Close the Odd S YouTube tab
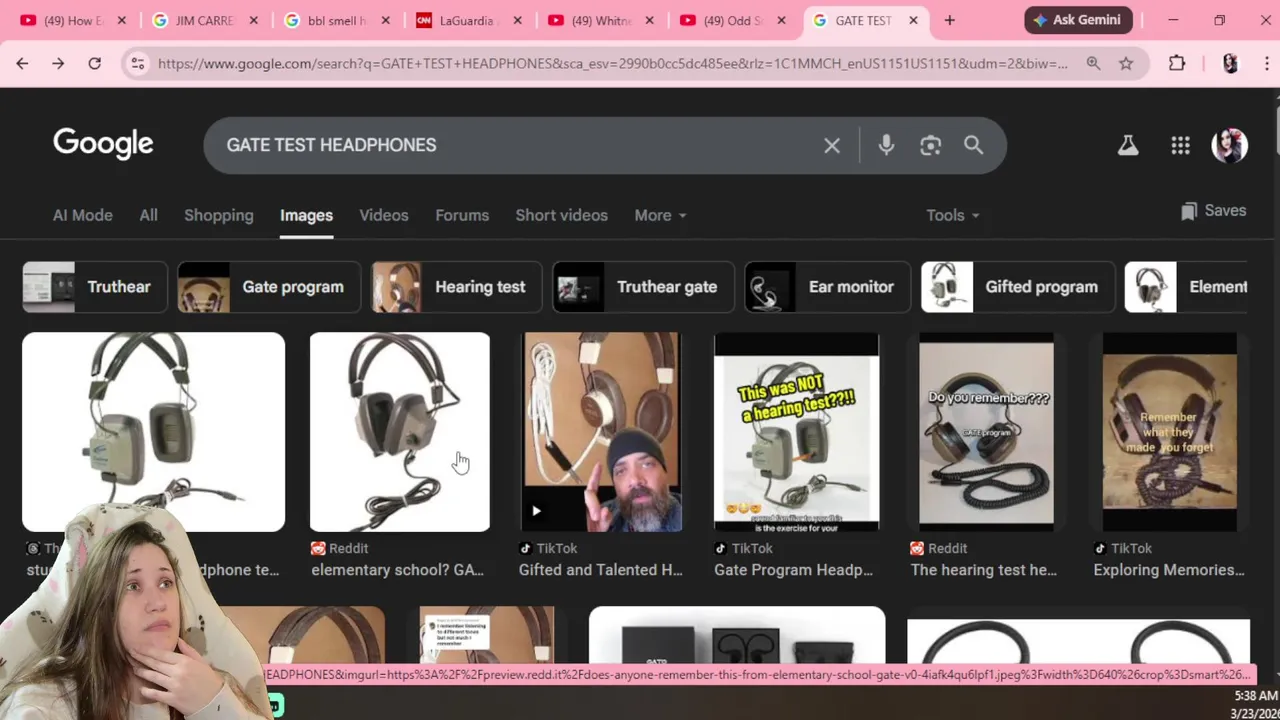Viewport: 1280px width, 720px height. click(x=782, y=20)
